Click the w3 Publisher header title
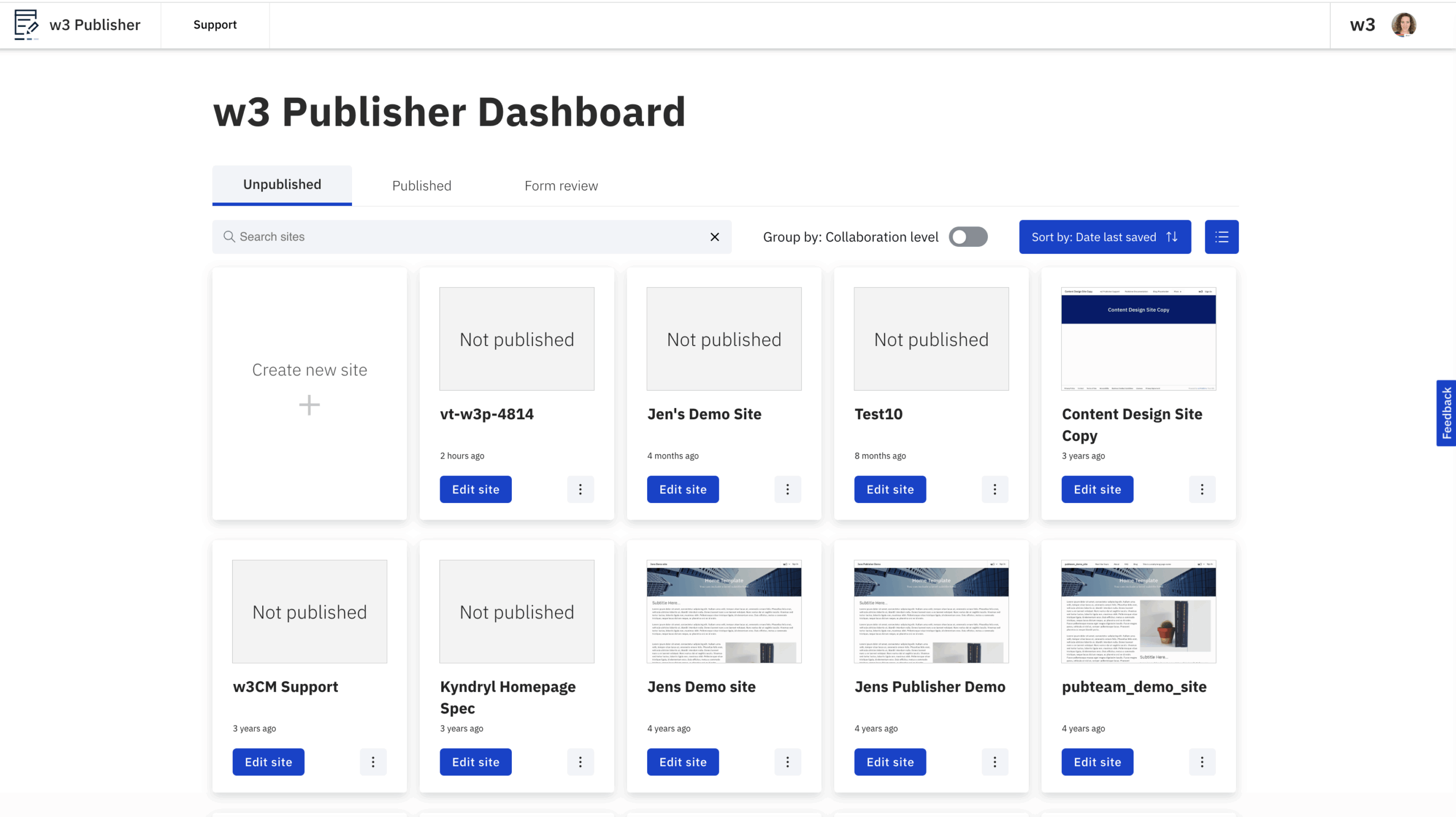The height and width of the screenshot is (817, 1456). pyautogui.click(x=95, y=24)
